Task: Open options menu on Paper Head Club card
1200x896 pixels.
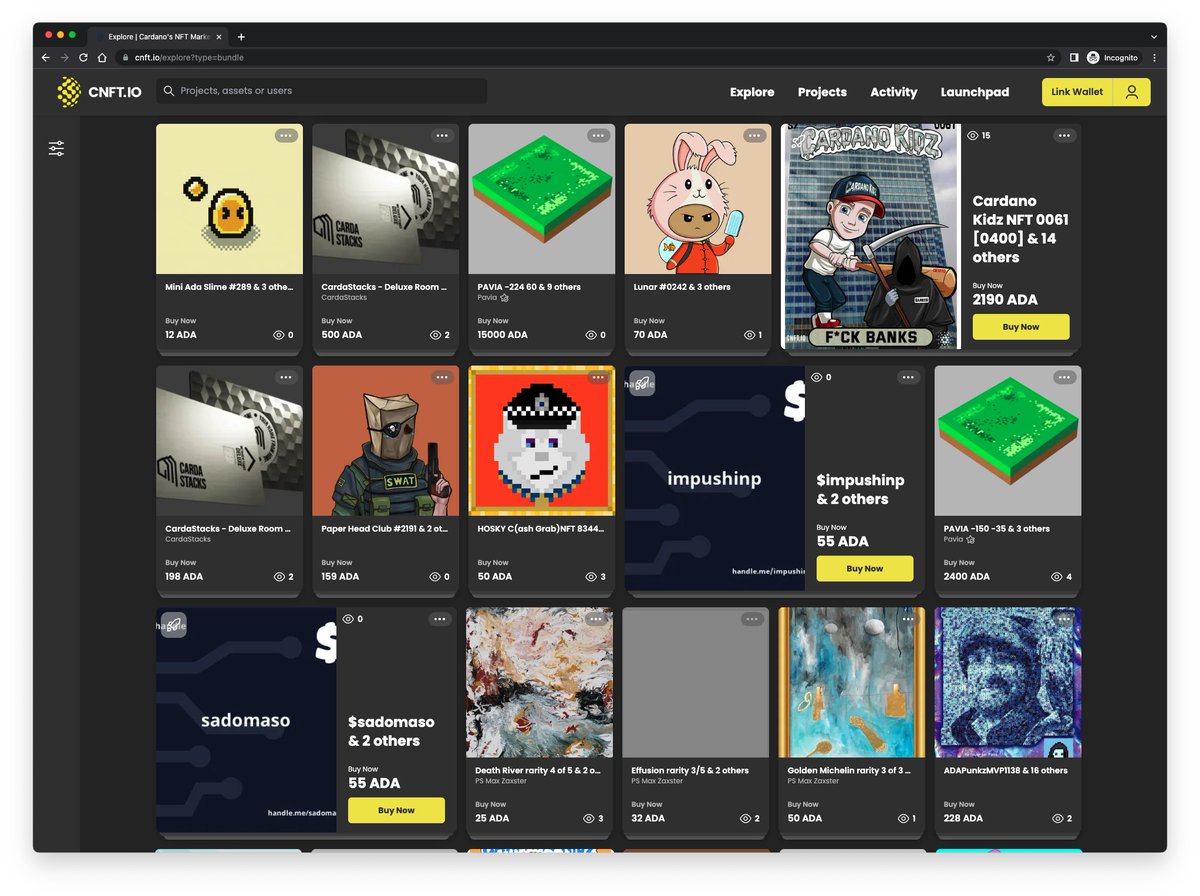Action: pos(442,377)
